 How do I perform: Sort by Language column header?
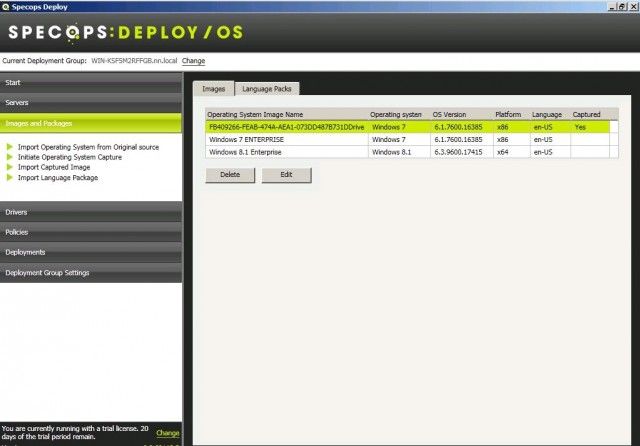550,114
